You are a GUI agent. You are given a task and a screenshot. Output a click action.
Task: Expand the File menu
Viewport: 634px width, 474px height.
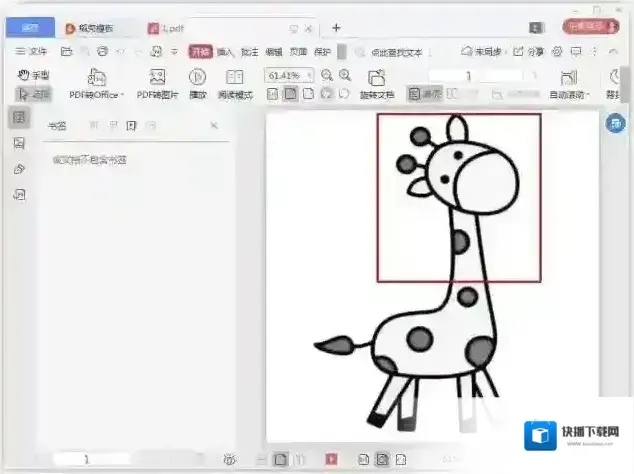pos(34,51)
